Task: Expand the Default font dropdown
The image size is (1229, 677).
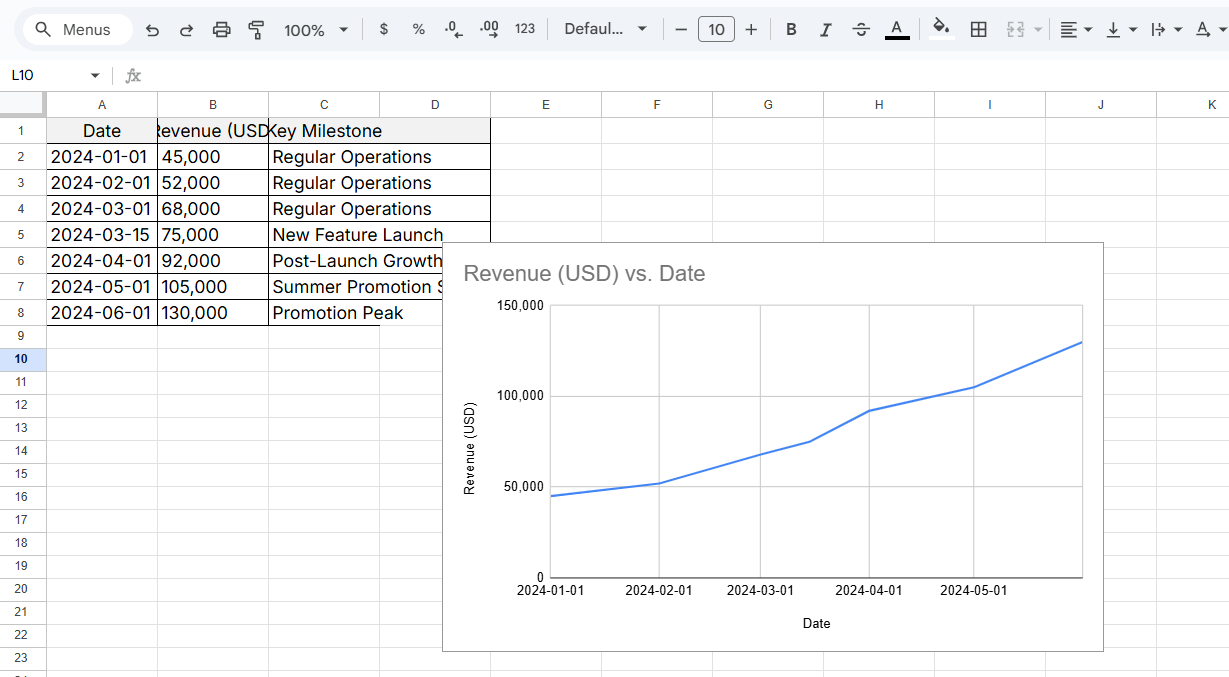Action: click(x=606, y=29)
